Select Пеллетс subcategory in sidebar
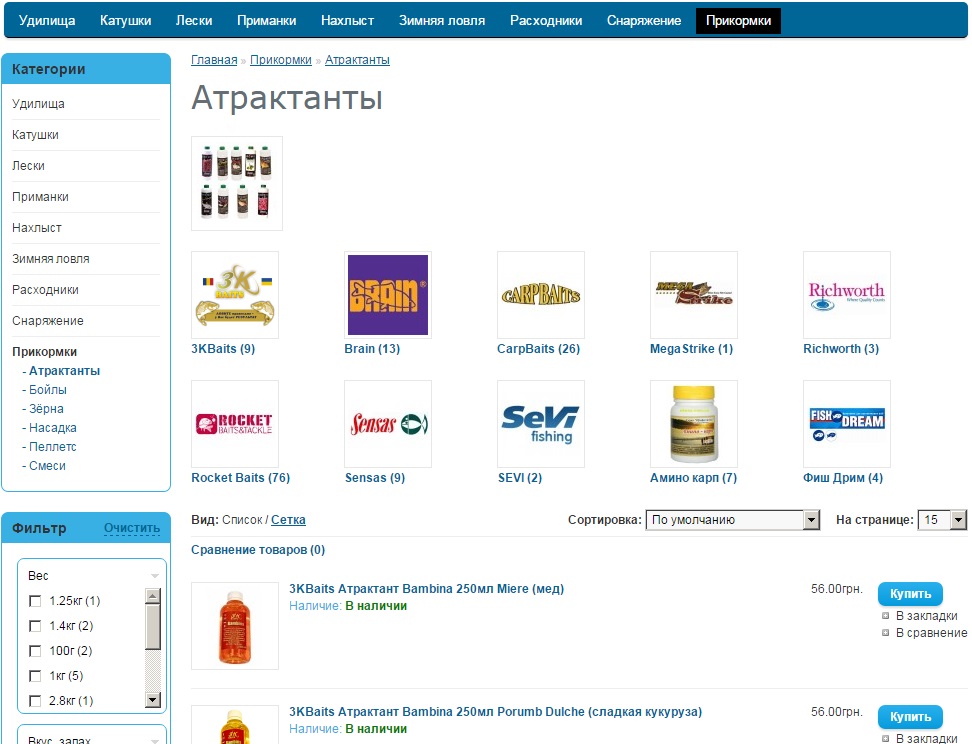Viewport: 972px width, 744px height. 53,447
